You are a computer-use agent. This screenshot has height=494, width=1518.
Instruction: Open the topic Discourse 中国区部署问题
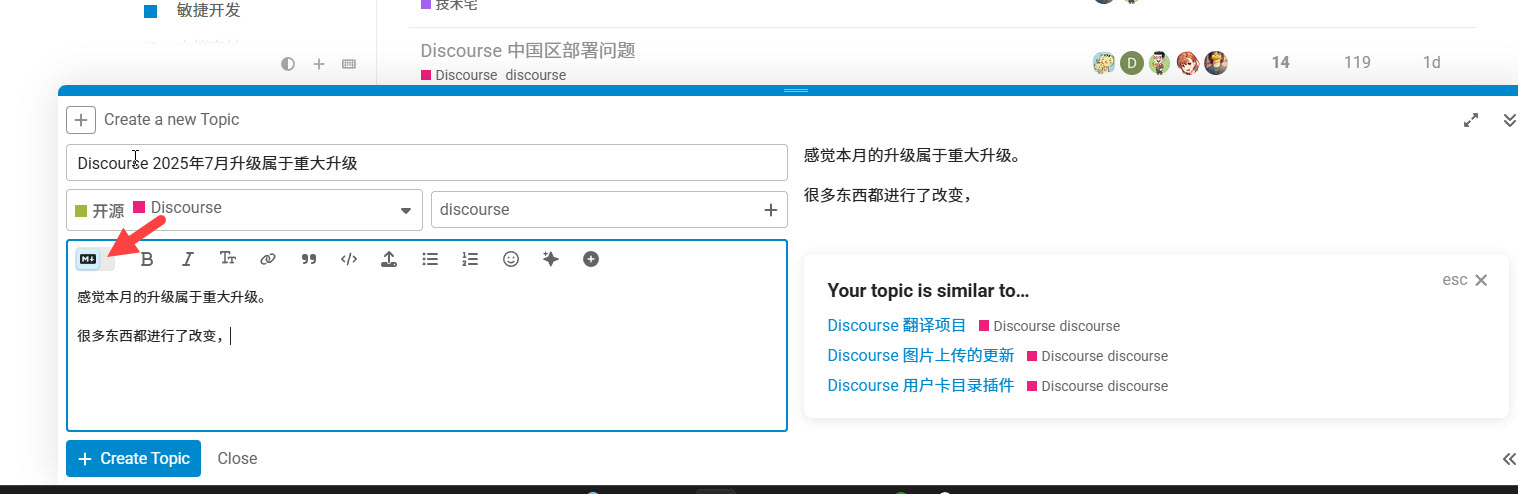[x=528, y=51]
